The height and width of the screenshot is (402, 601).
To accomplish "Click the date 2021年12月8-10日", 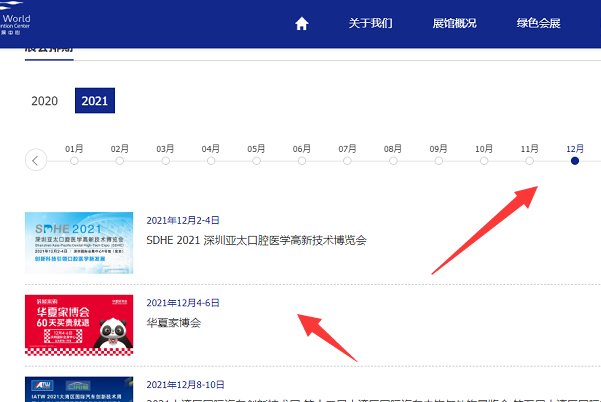I will pyautogui.click(x=185, y=385).
